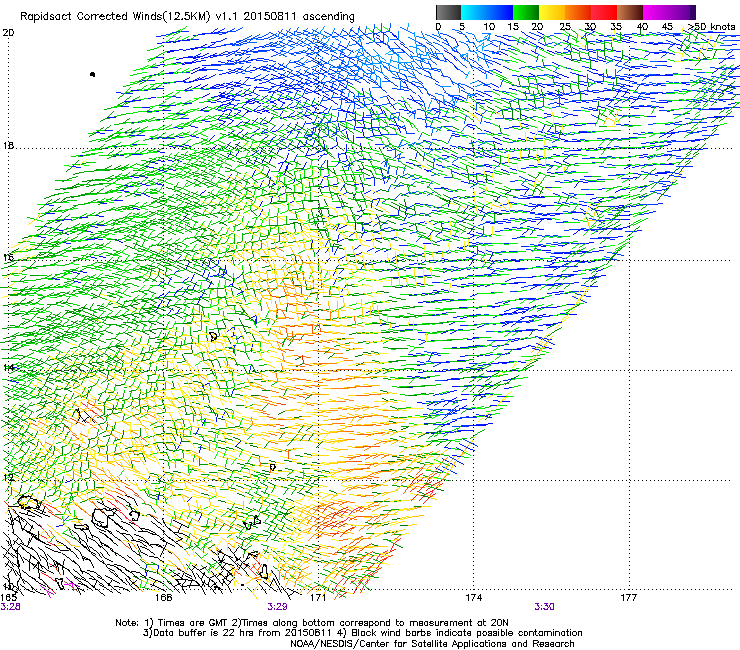
Task: Click the latitude label '20'
Action: point(8,33)
